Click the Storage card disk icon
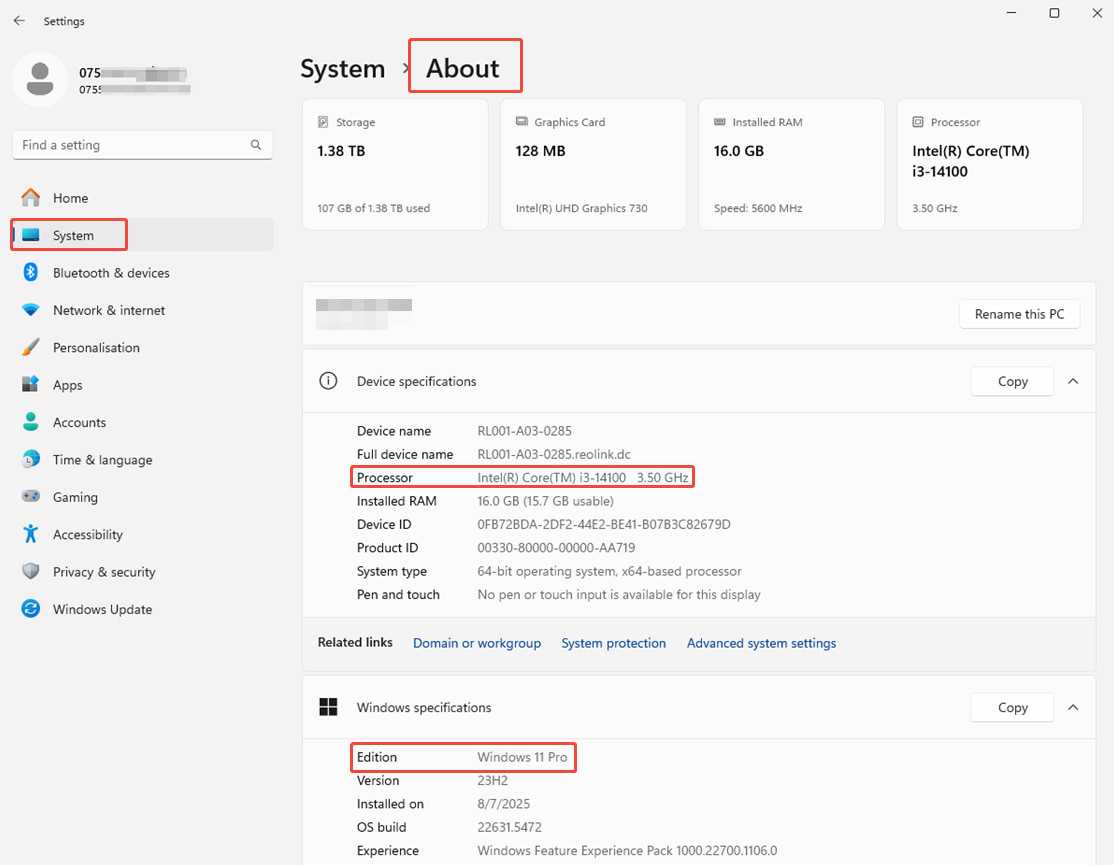 (x=323, y=121)
